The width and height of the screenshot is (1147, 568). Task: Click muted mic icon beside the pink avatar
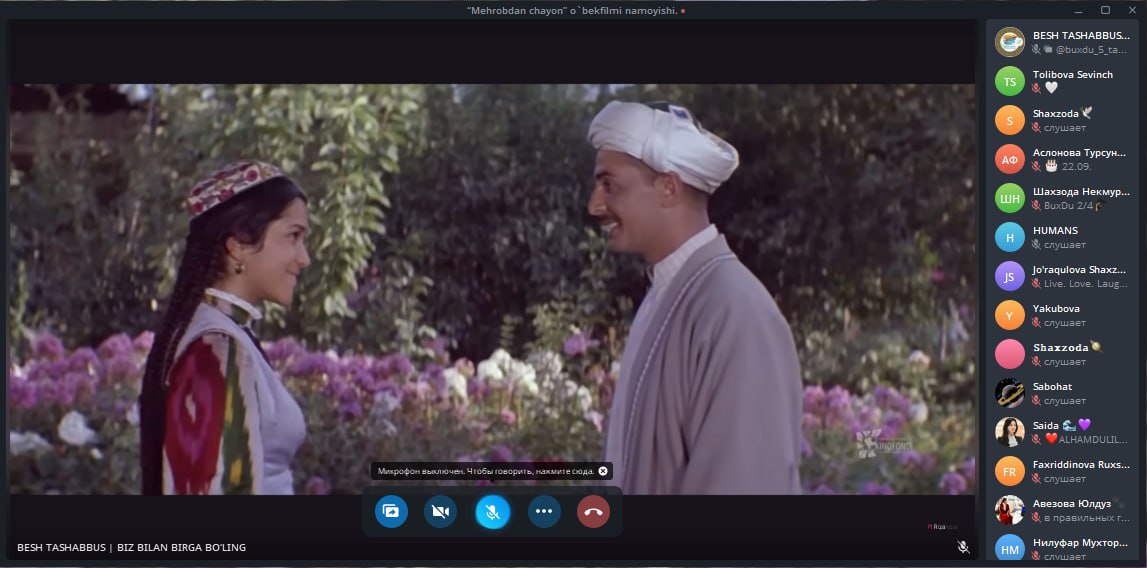click(1036, 362)
